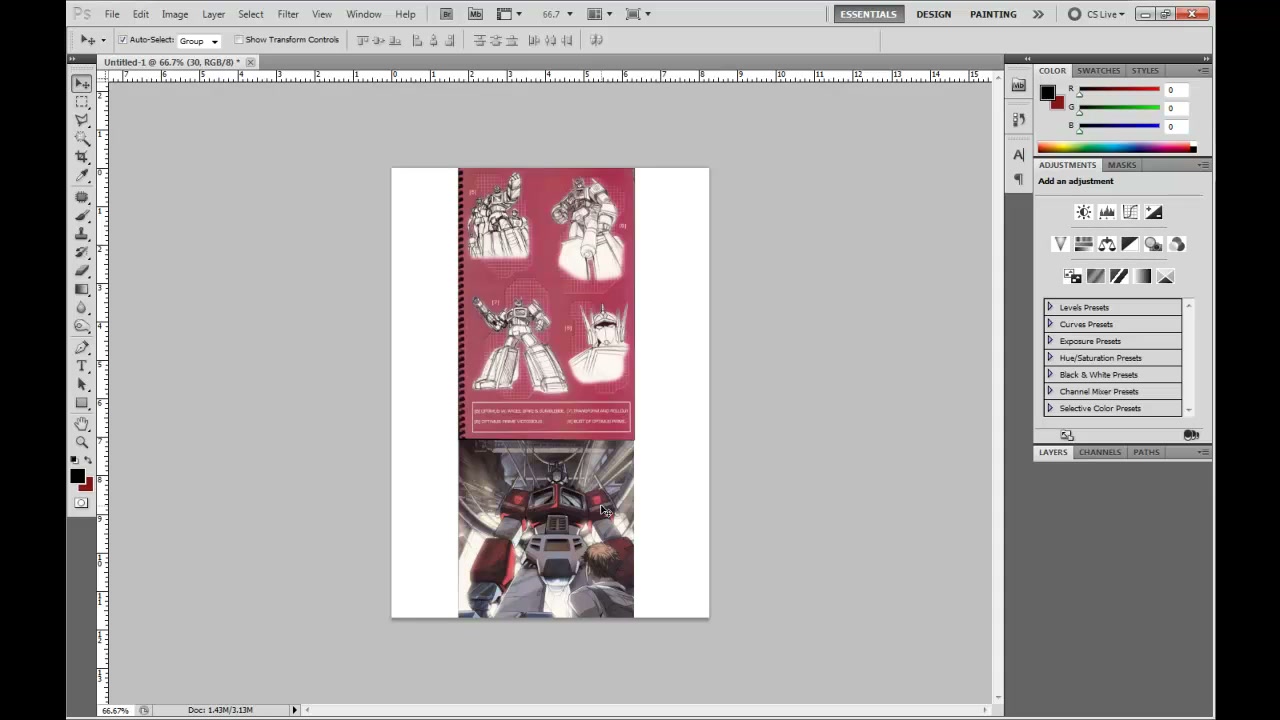1280x720 pixels.
Task: Switch to Painting workspace
Action: click(x=993, y=14)
